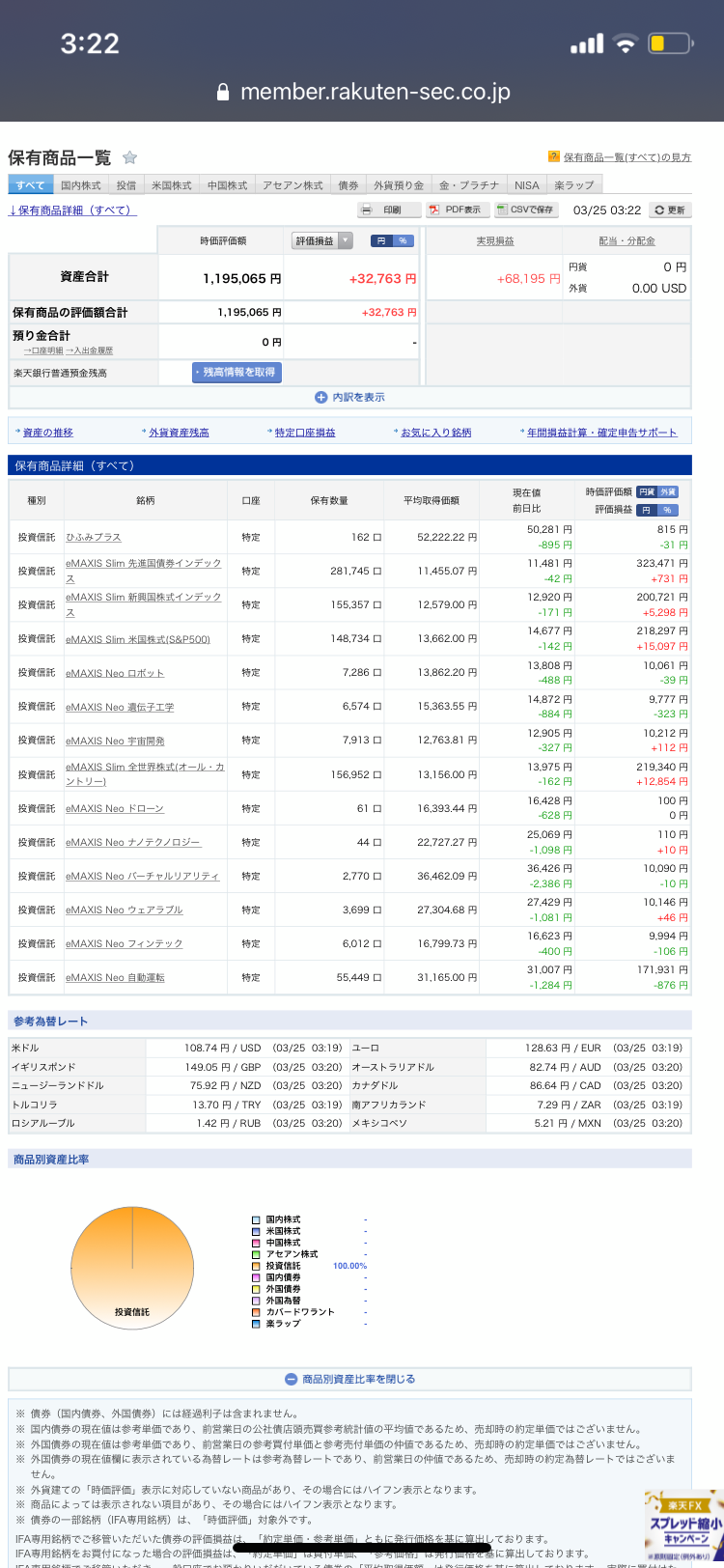This screenshot has height=1568, width=724.
Task: Select the 債券 tab
Action: (348, 185)
